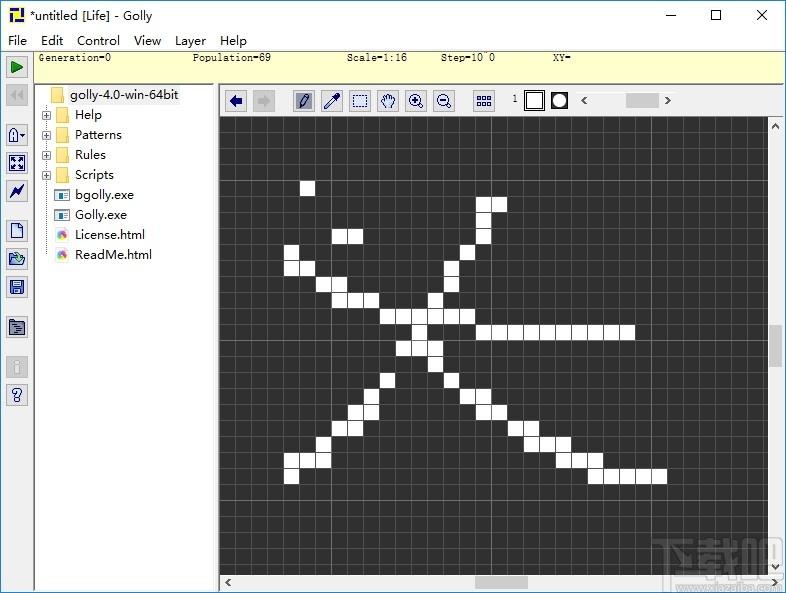This screenshot has width=786, height=593.
Task: Toggle the file folder panel icon
Action: [17, 327]
